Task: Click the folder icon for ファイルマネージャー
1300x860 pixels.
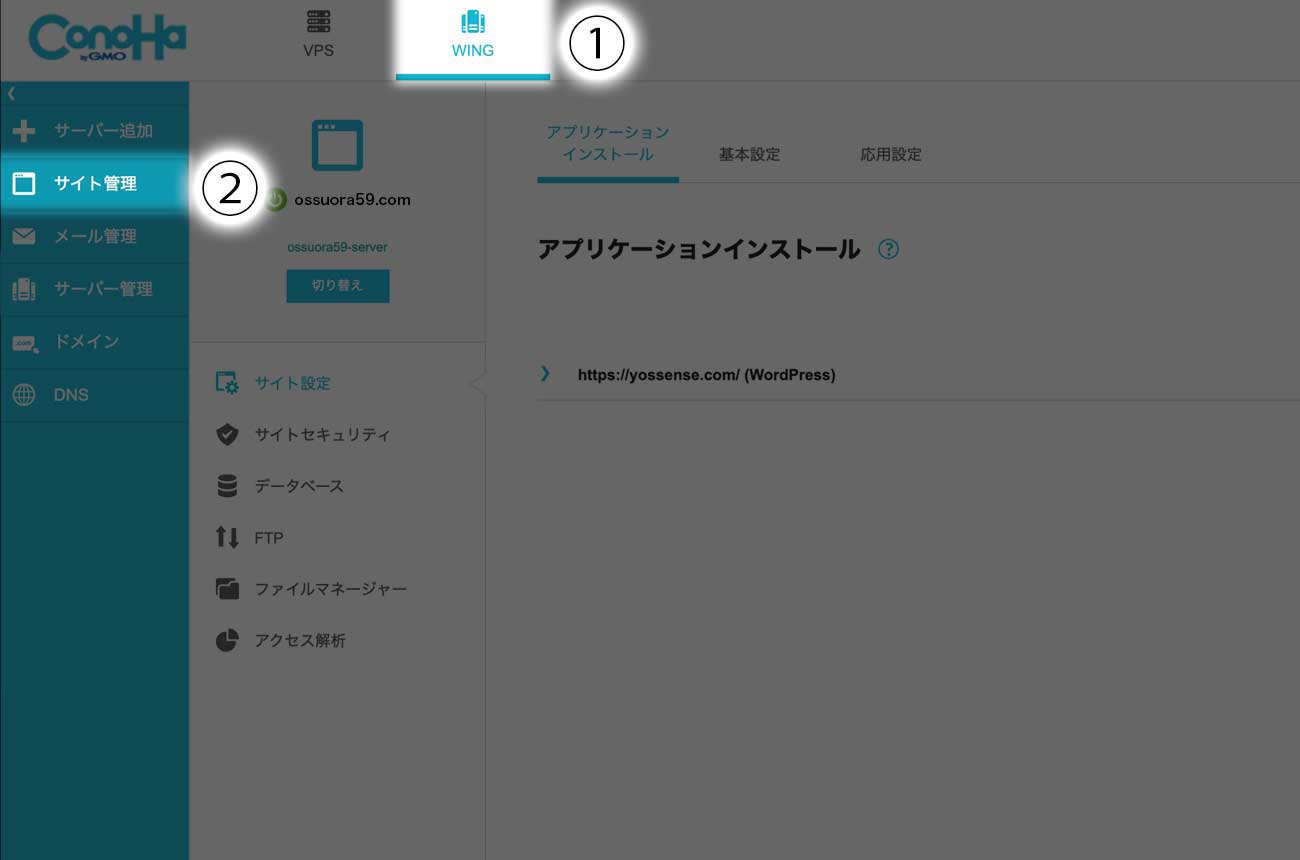Action: (227, 589)
